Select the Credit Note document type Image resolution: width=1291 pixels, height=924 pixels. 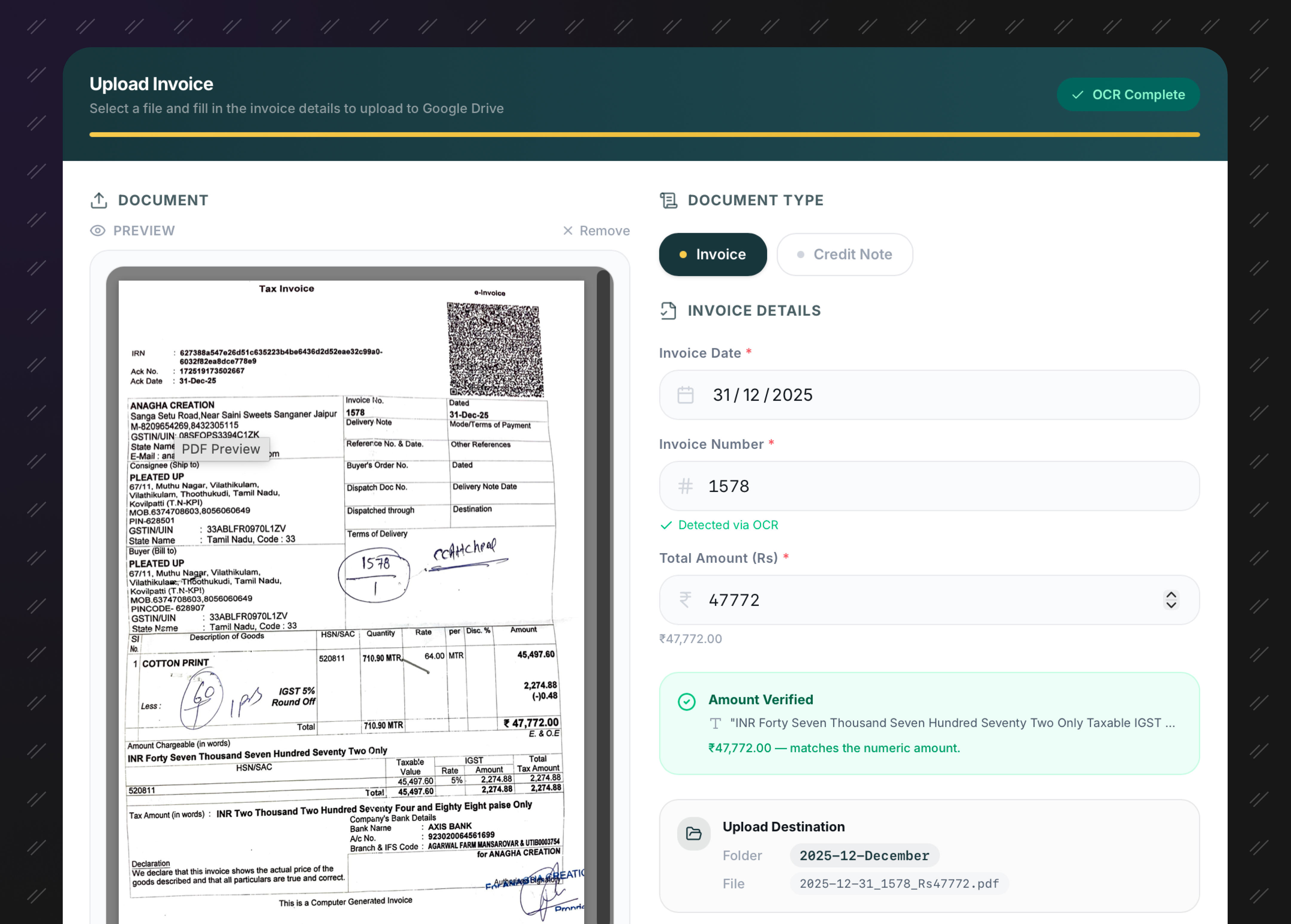[x=844, y=254]
